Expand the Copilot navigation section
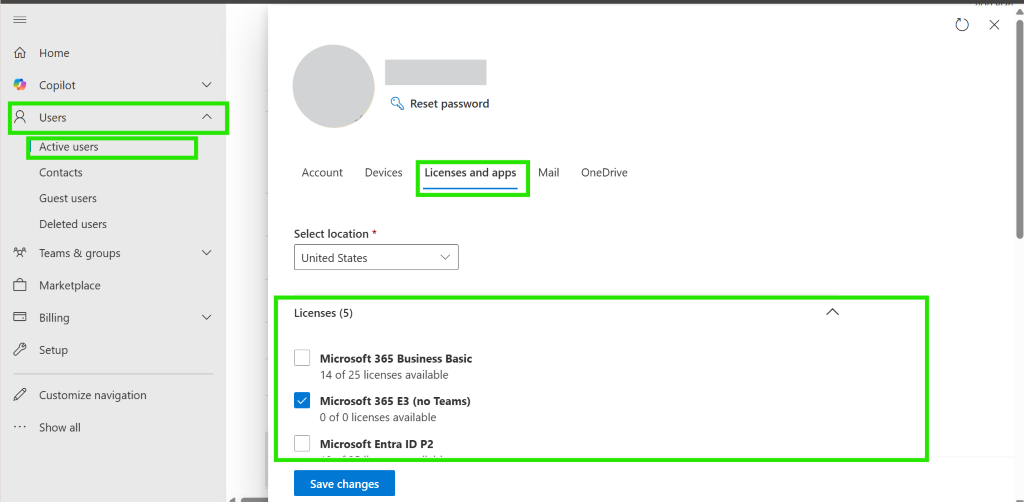Image resolution: width=1024 pixels, height=502 pixels. click(x=207, y=85)
